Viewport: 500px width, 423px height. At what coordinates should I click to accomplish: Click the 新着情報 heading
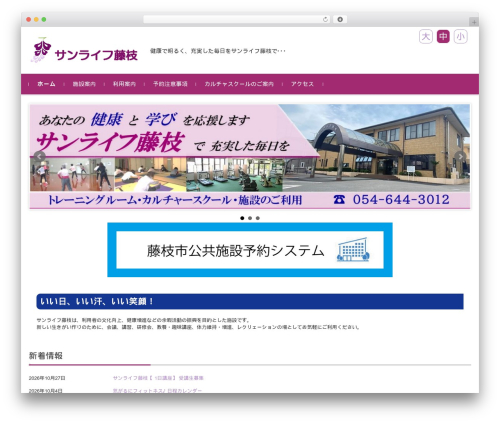point(46,356)
